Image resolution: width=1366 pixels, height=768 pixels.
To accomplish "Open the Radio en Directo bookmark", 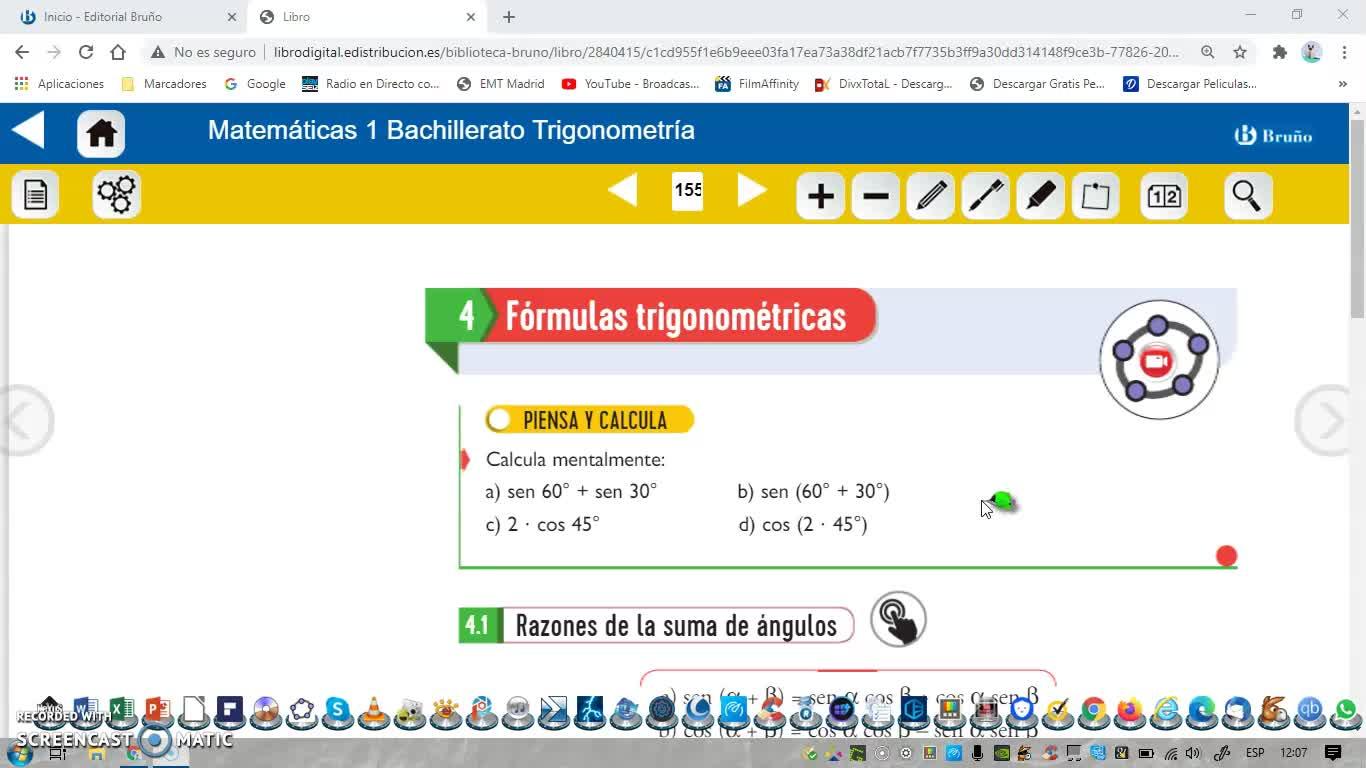I will (371, 84).
